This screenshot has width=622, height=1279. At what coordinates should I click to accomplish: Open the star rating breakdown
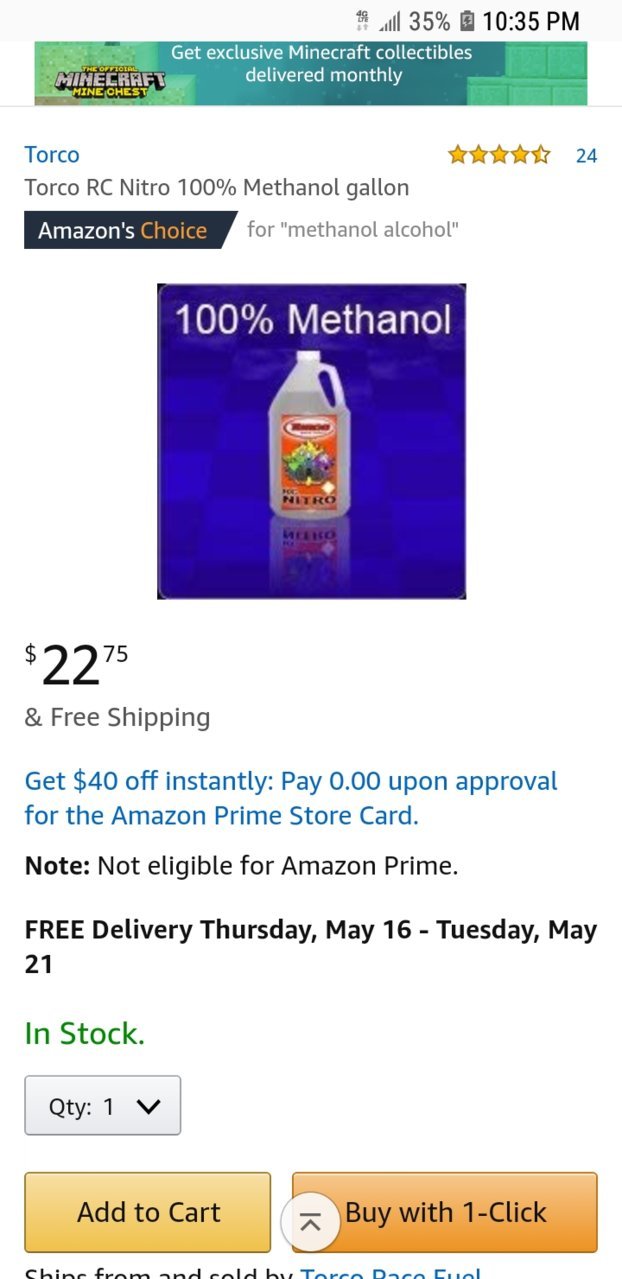point(499,154)
